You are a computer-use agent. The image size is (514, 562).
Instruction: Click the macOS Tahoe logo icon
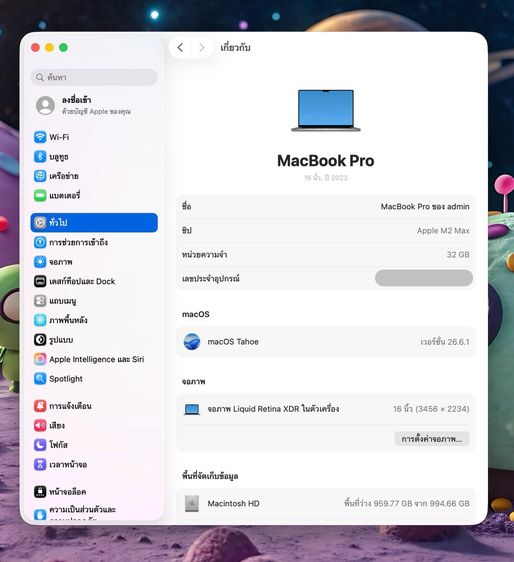pos(192,342)
